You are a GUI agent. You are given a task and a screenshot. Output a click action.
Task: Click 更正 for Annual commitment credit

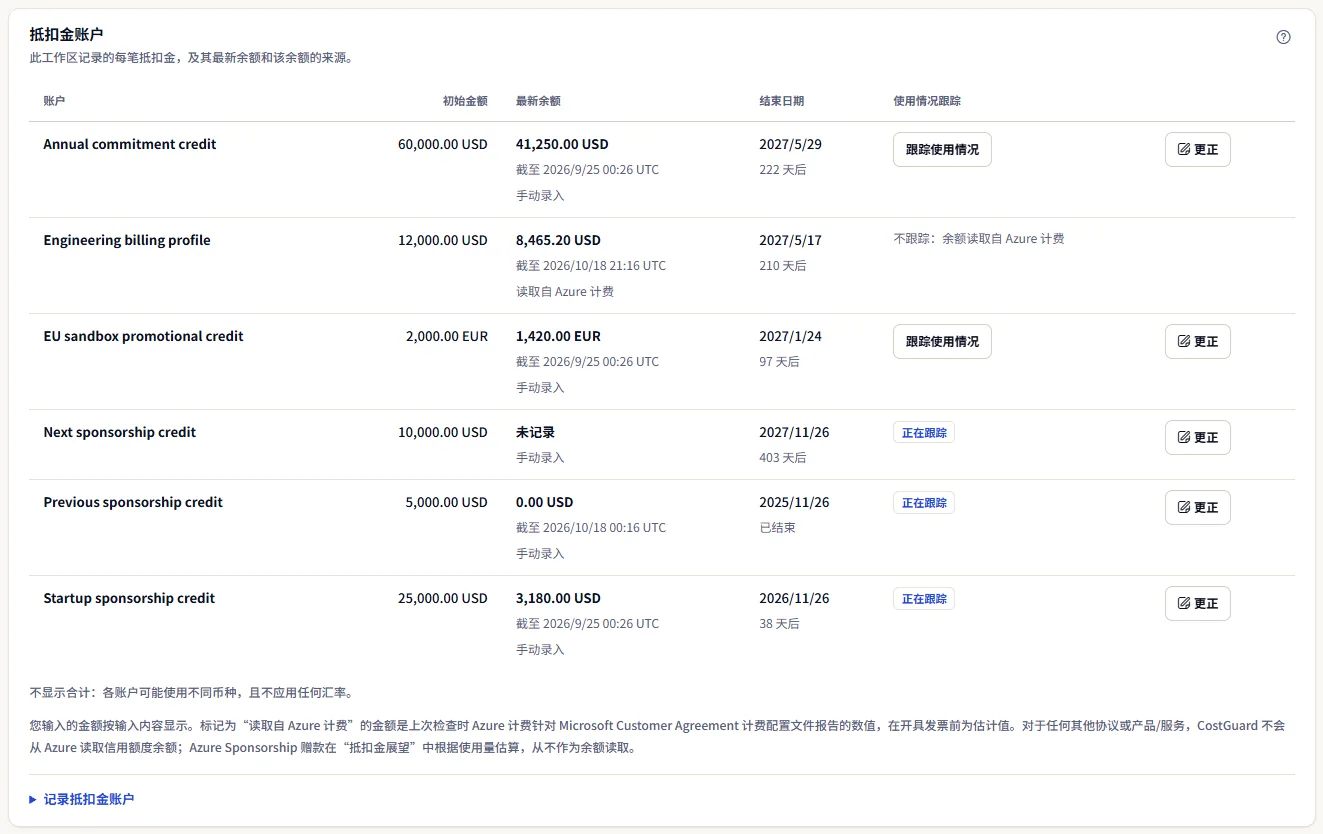point(1198,150)
